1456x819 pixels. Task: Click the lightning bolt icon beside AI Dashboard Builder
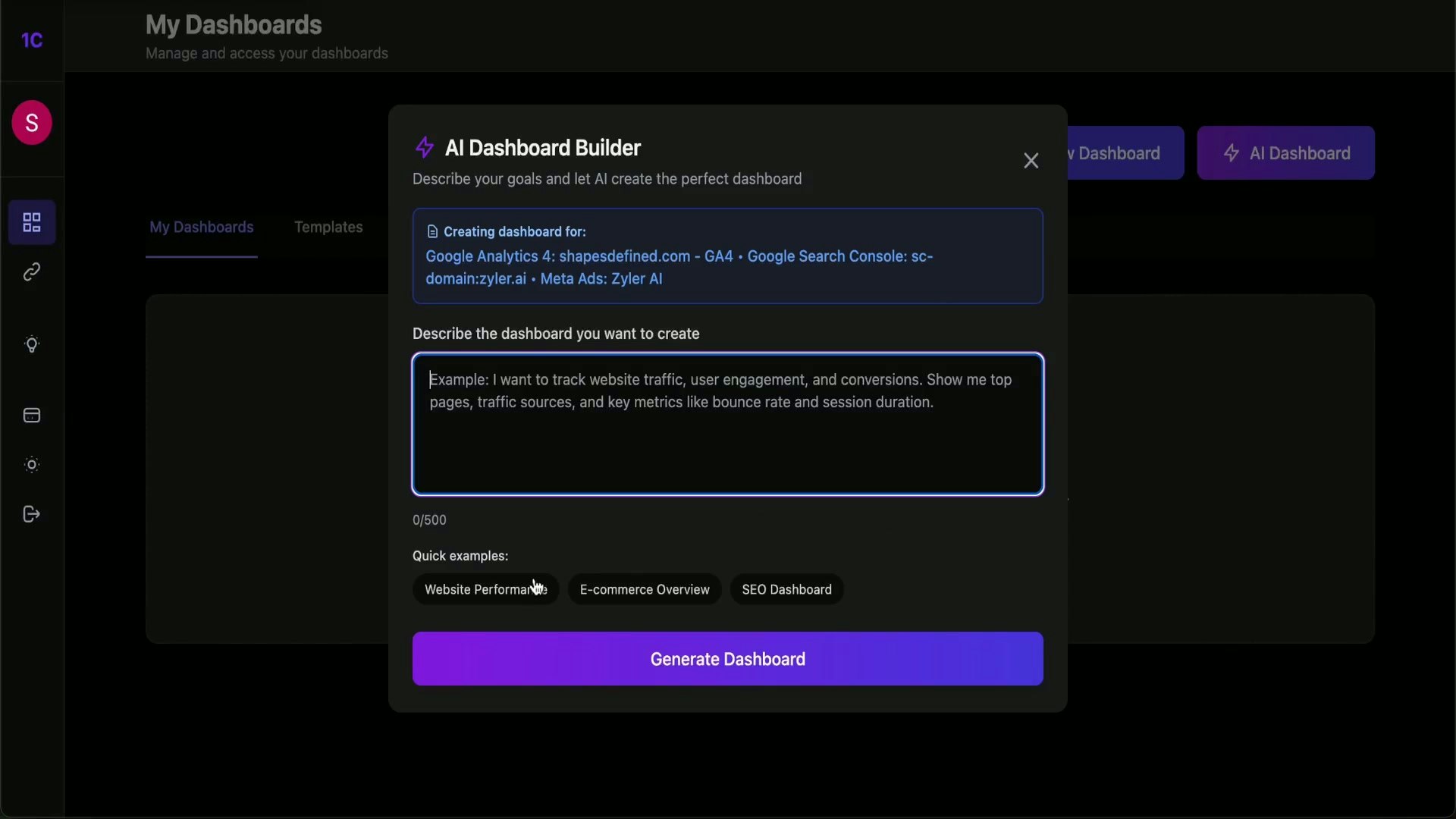click(425, 147)
